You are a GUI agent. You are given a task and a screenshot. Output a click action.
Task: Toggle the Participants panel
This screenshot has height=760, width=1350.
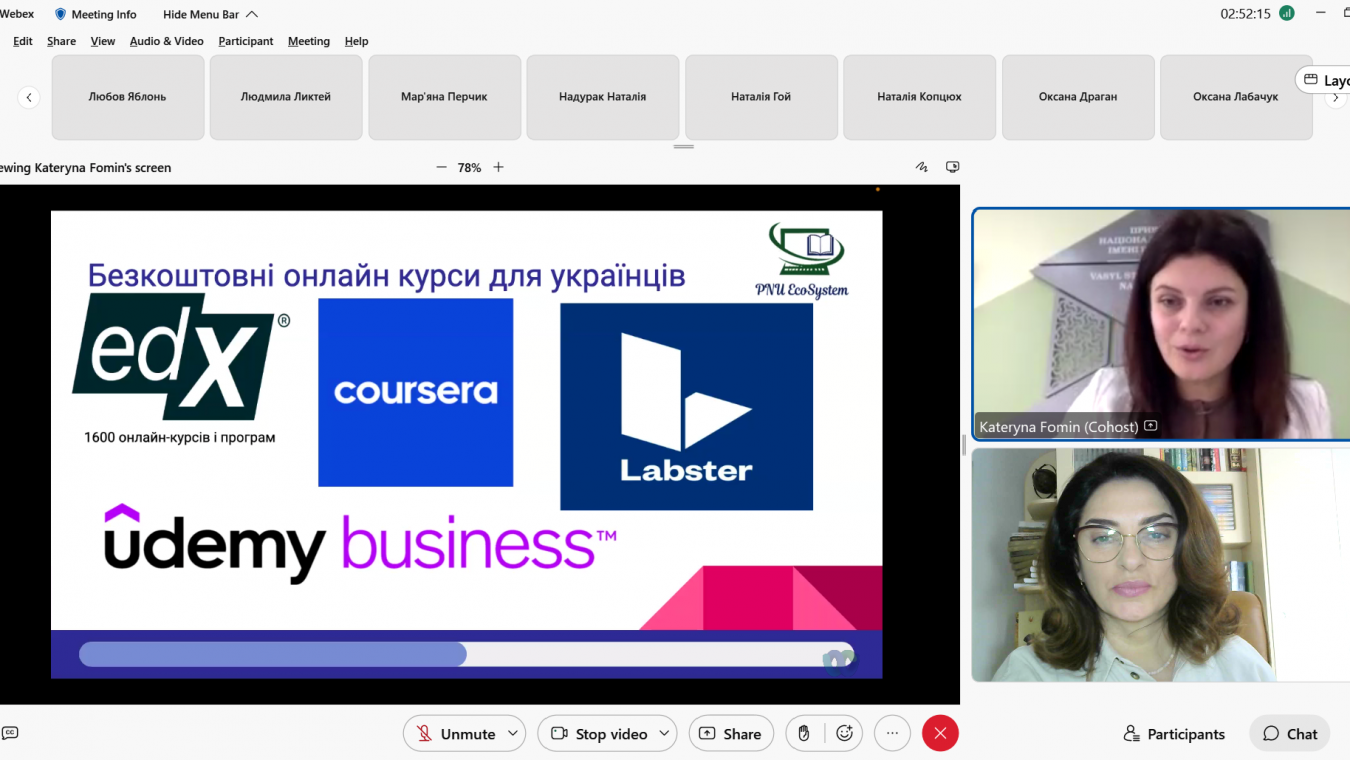point(1174,733)
